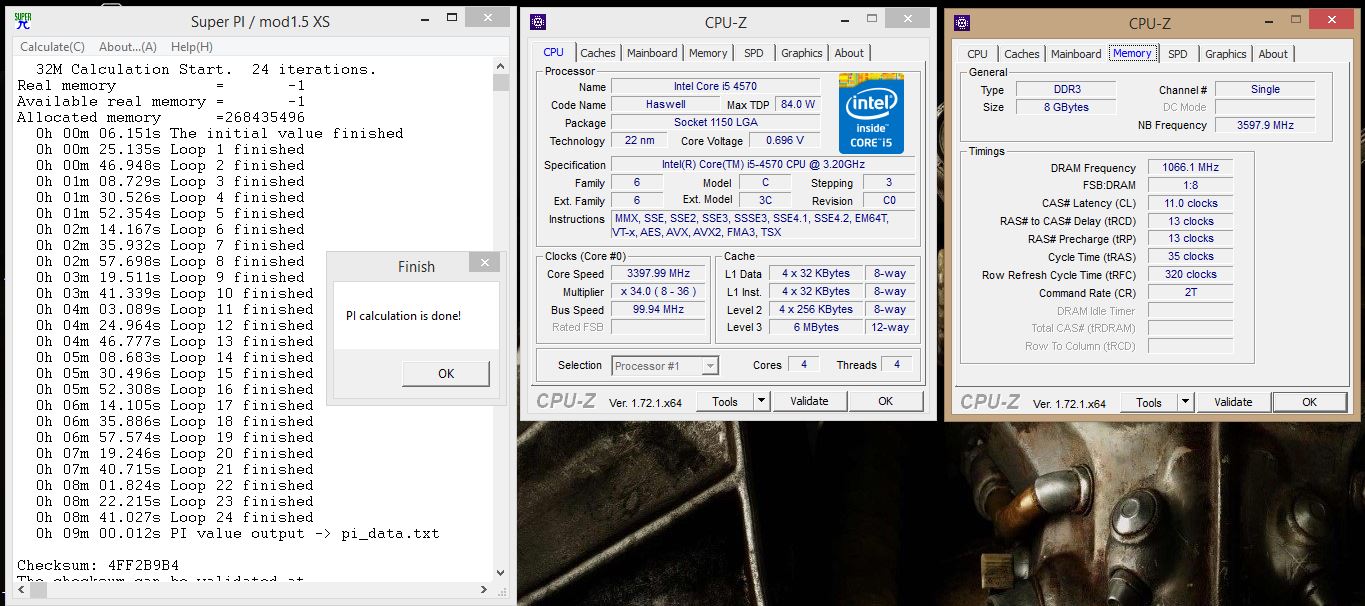The image size is (1365, 606).
Task: Click the NB Frequency value 3597.9 MHz
Action: pos(1265,126)
